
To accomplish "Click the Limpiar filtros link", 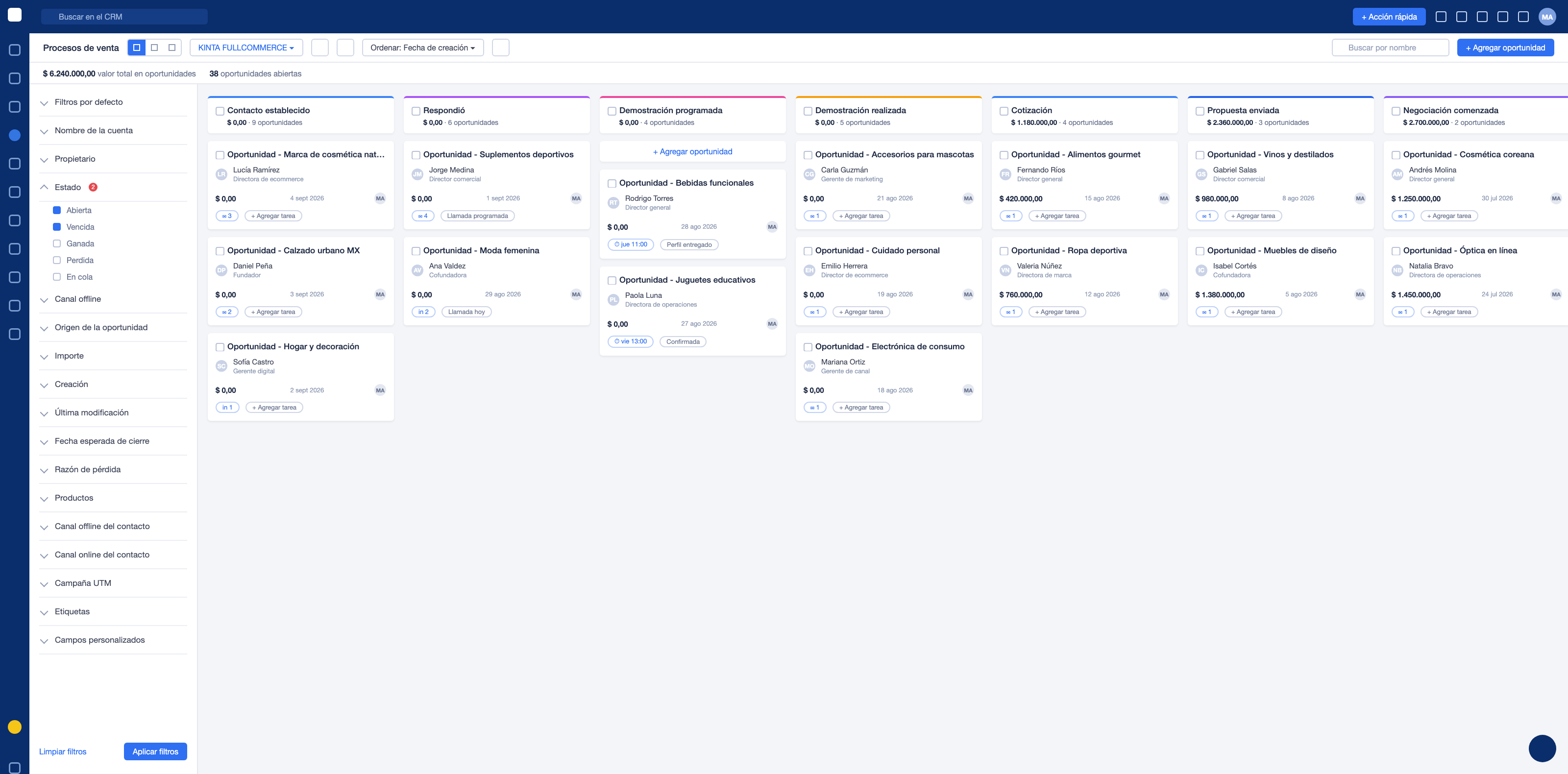I will [x=63, y=751].
